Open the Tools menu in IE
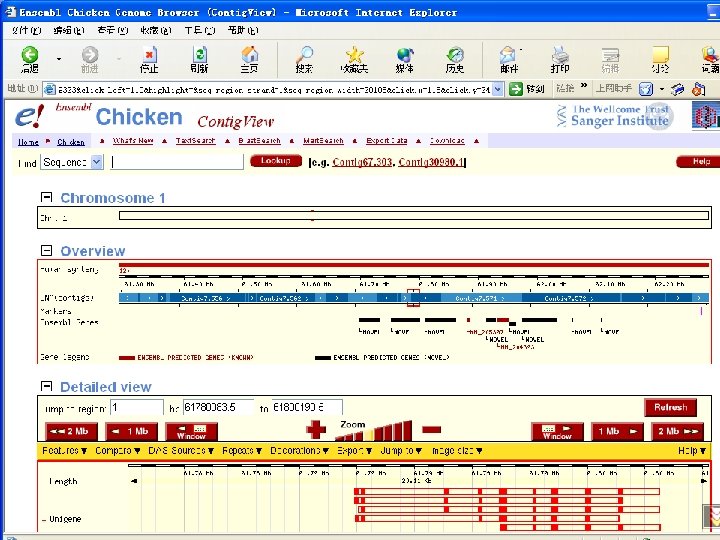This screenshot has width=720, height=540. coord(200,30)
